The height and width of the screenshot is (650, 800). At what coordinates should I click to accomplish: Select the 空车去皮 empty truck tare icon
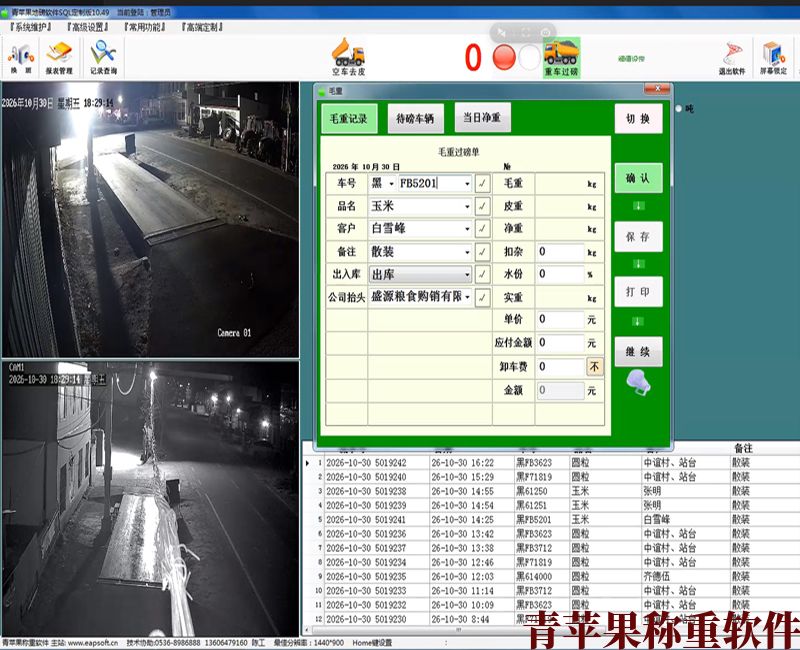coord(348,57)
